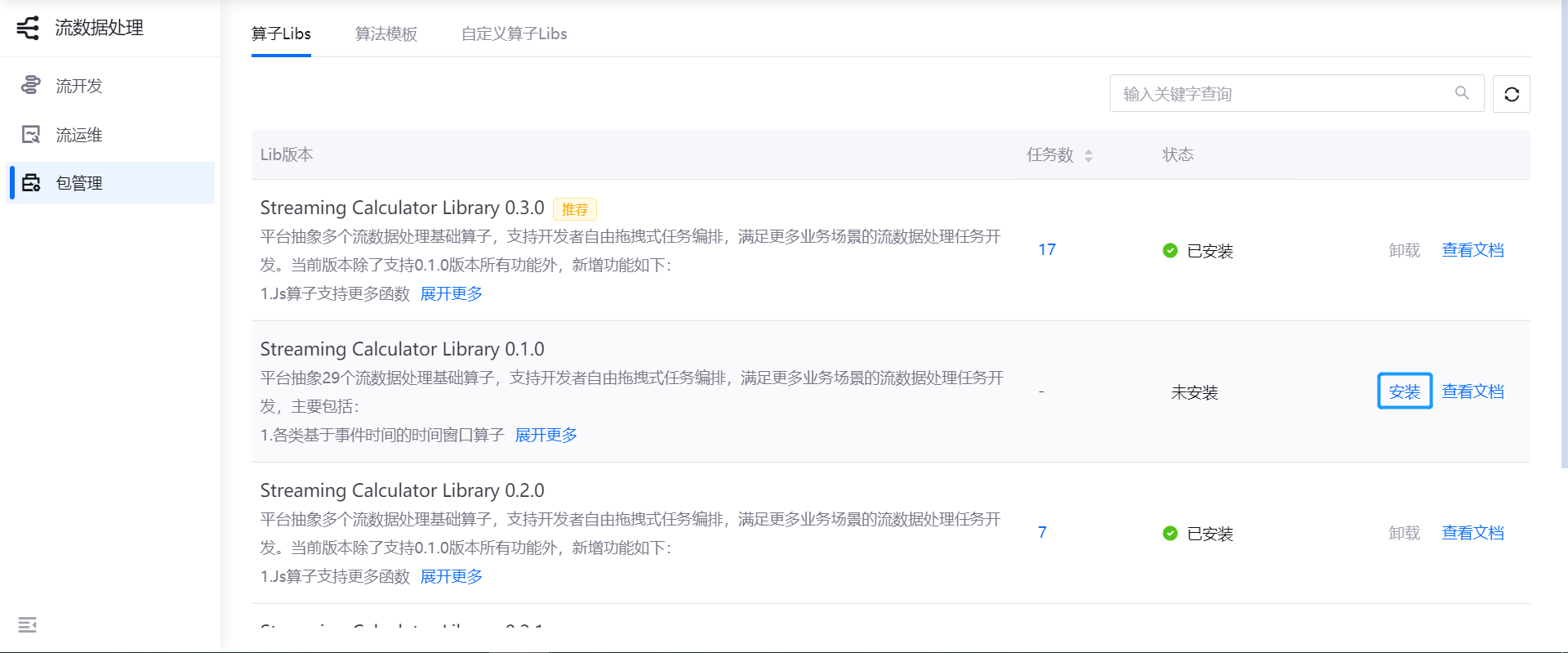This screenshot has width=1568, height=653.
Task: Click green installed status icon for Library 0.3.0
Action: (x=1170, y=250)
